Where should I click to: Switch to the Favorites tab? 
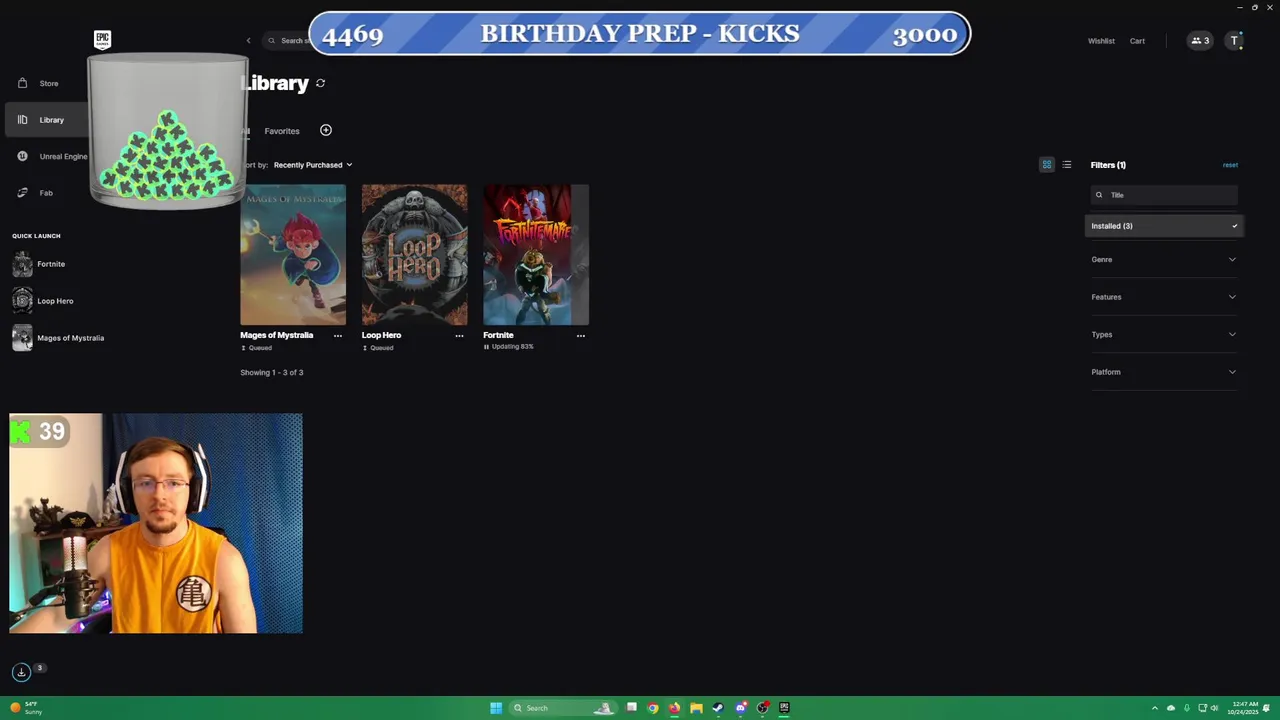point(282,131)
